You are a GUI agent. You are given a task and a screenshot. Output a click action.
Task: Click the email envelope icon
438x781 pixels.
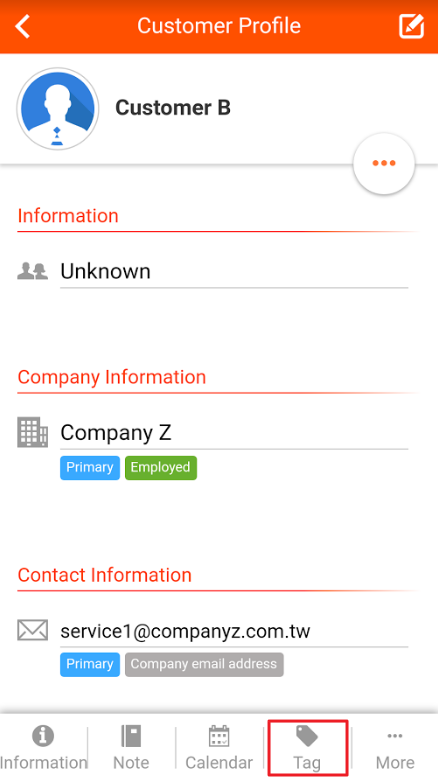[x=32, y=630]
